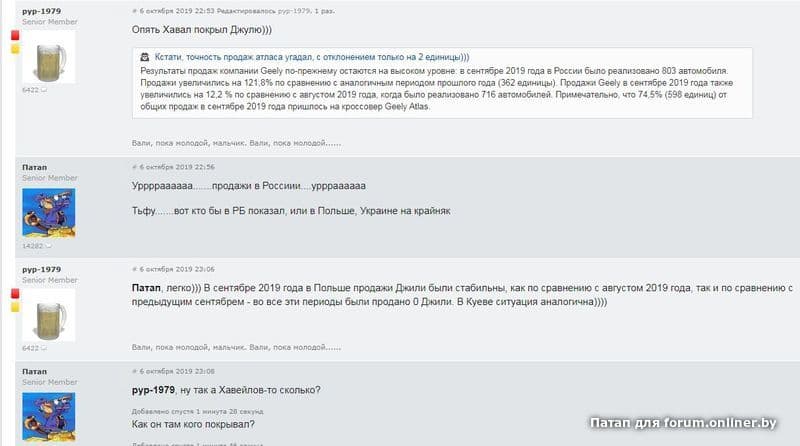Open the quoted post link about Atlas sales

(x=312, y=57)
